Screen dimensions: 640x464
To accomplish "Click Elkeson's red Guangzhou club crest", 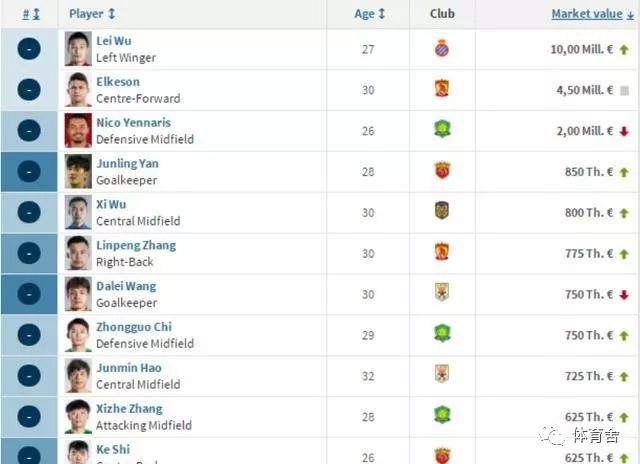I will coord(442,89).
